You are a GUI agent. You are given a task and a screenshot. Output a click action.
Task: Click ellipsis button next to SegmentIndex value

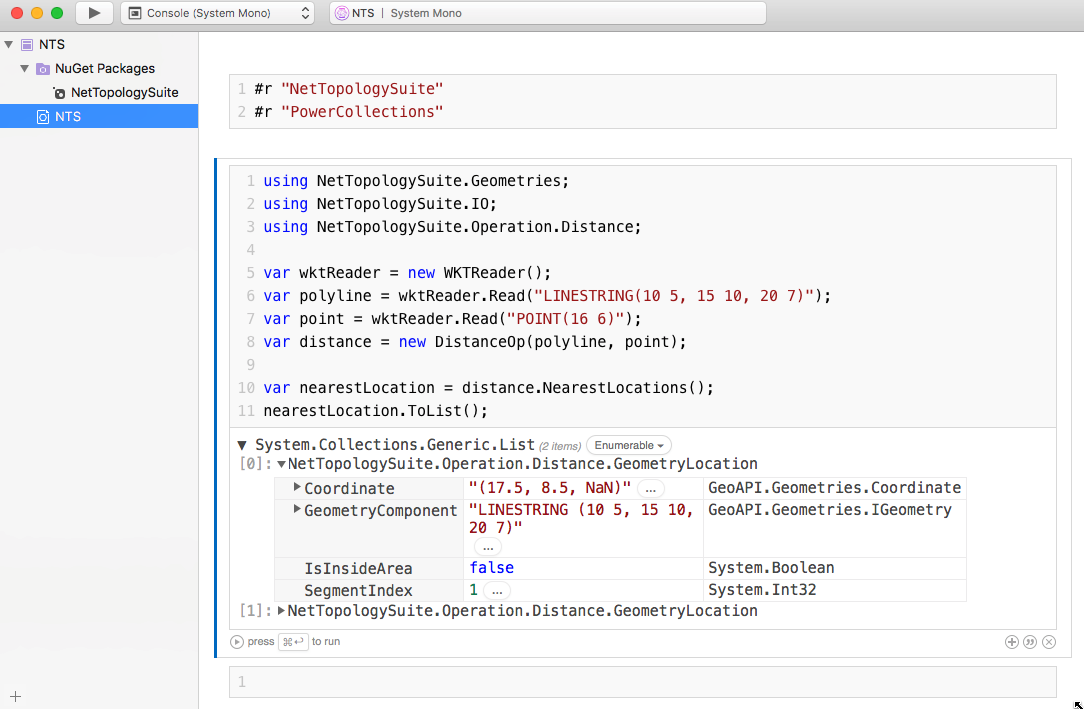[496, 591]
